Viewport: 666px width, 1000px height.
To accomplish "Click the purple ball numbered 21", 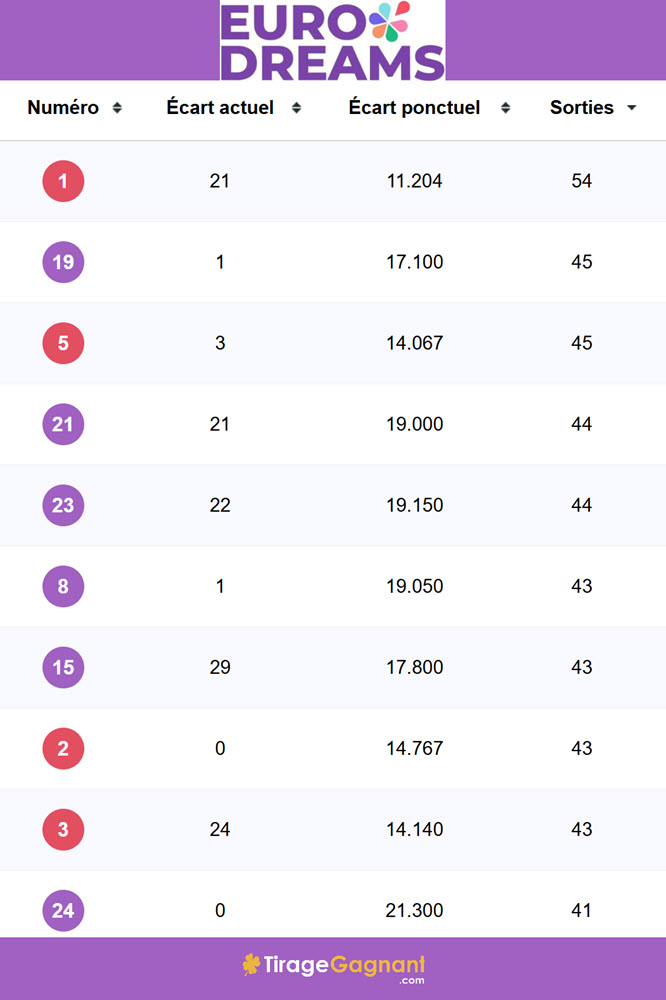I will pyautogui.click(x=63, y=424).
